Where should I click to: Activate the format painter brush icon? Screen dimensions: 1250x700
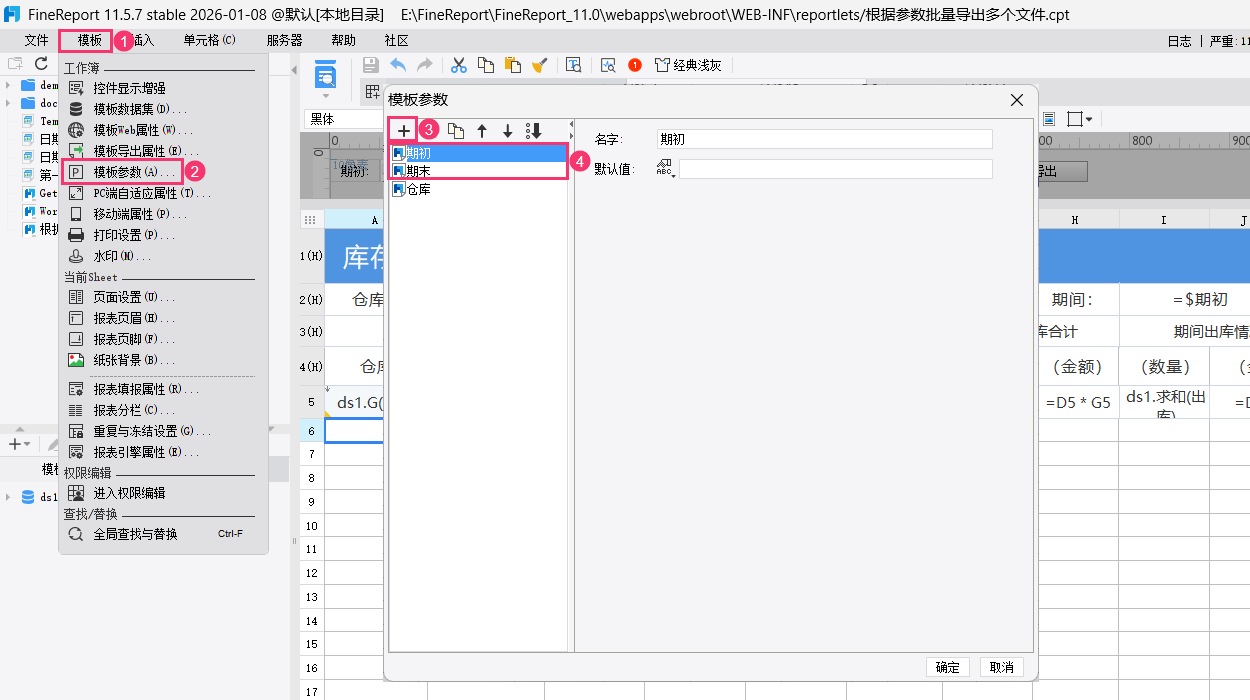click(540, 65)
